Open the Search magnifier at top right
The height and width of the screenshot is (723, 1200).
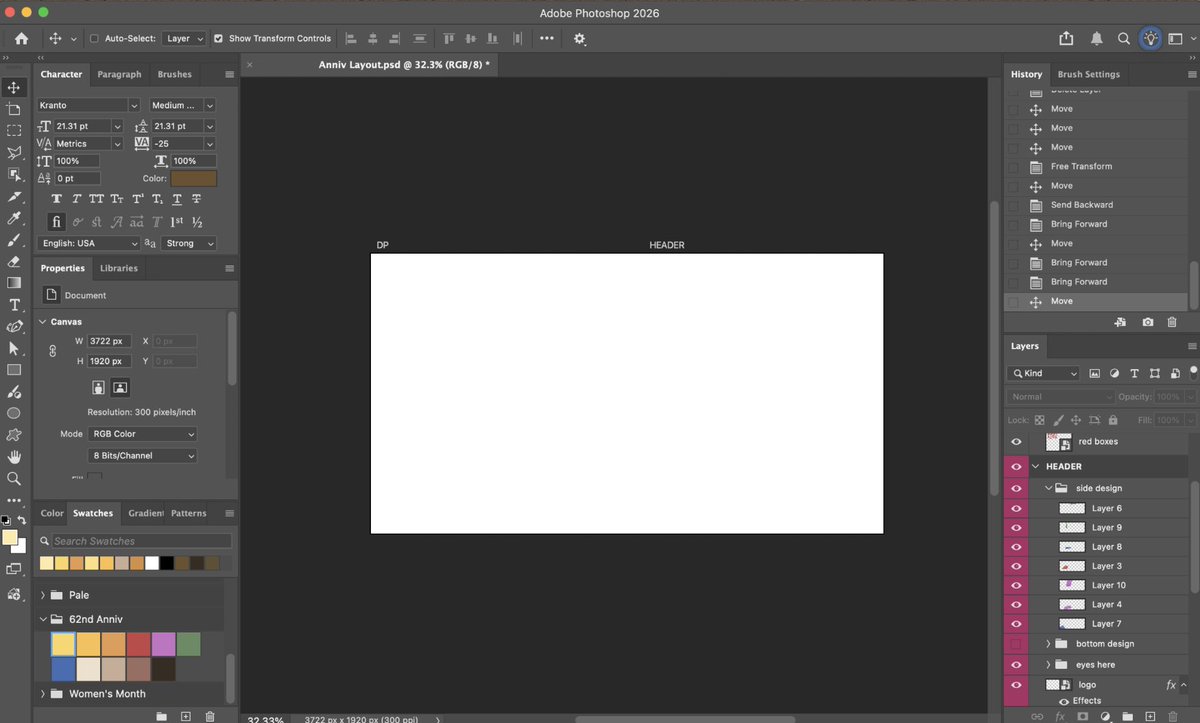point(1124,38)
